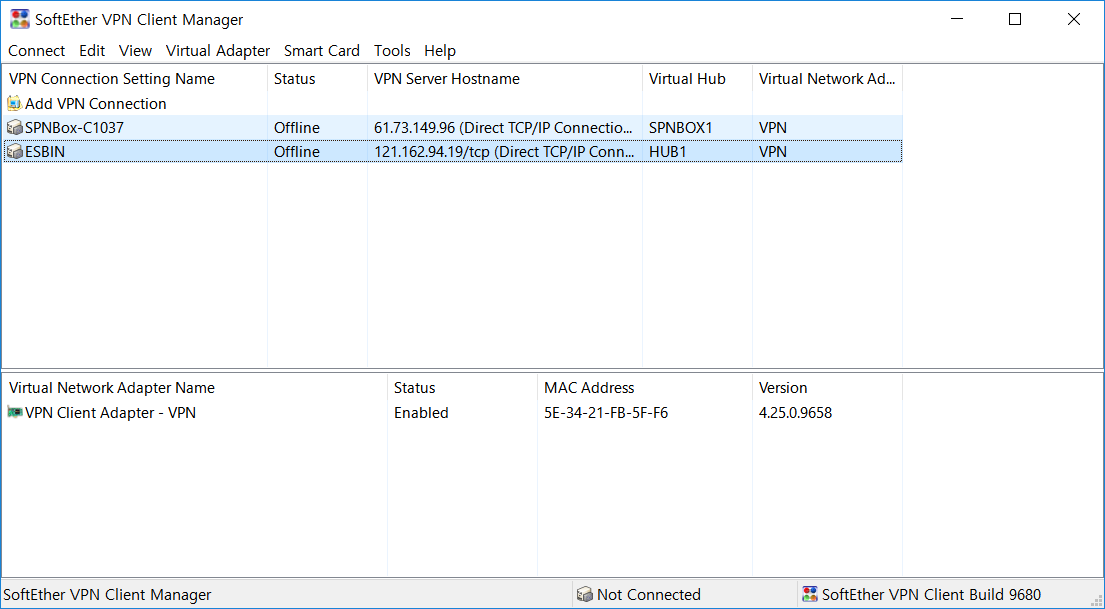The image size is (1105, 609).
Task: Open the View menu
Action: [135, 51]
